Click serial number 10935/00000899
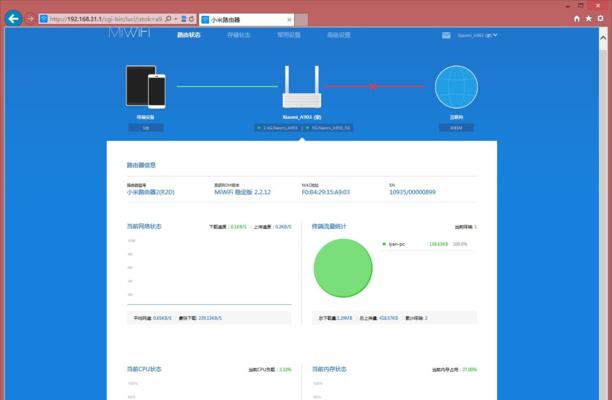612x400 pixels. coord(413,192)
